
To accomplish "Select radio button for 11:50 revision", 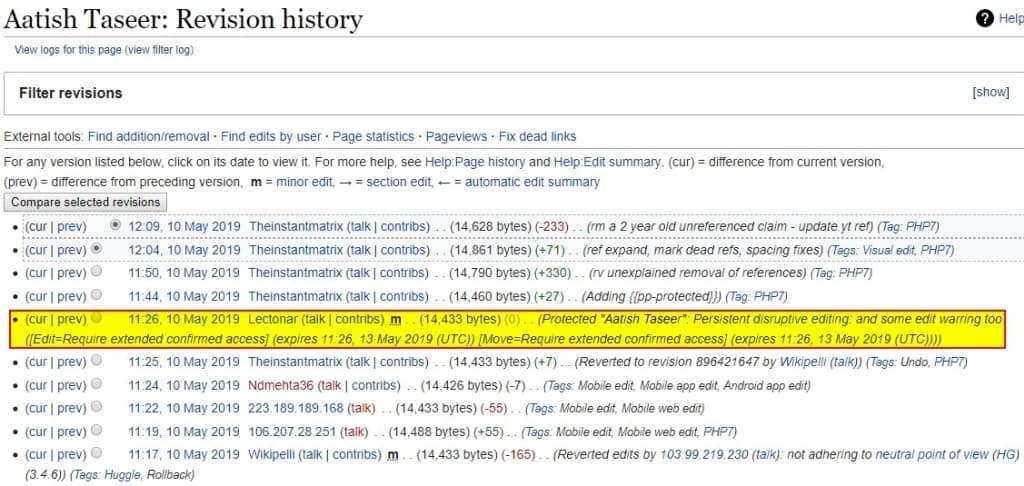I will 96,272.
